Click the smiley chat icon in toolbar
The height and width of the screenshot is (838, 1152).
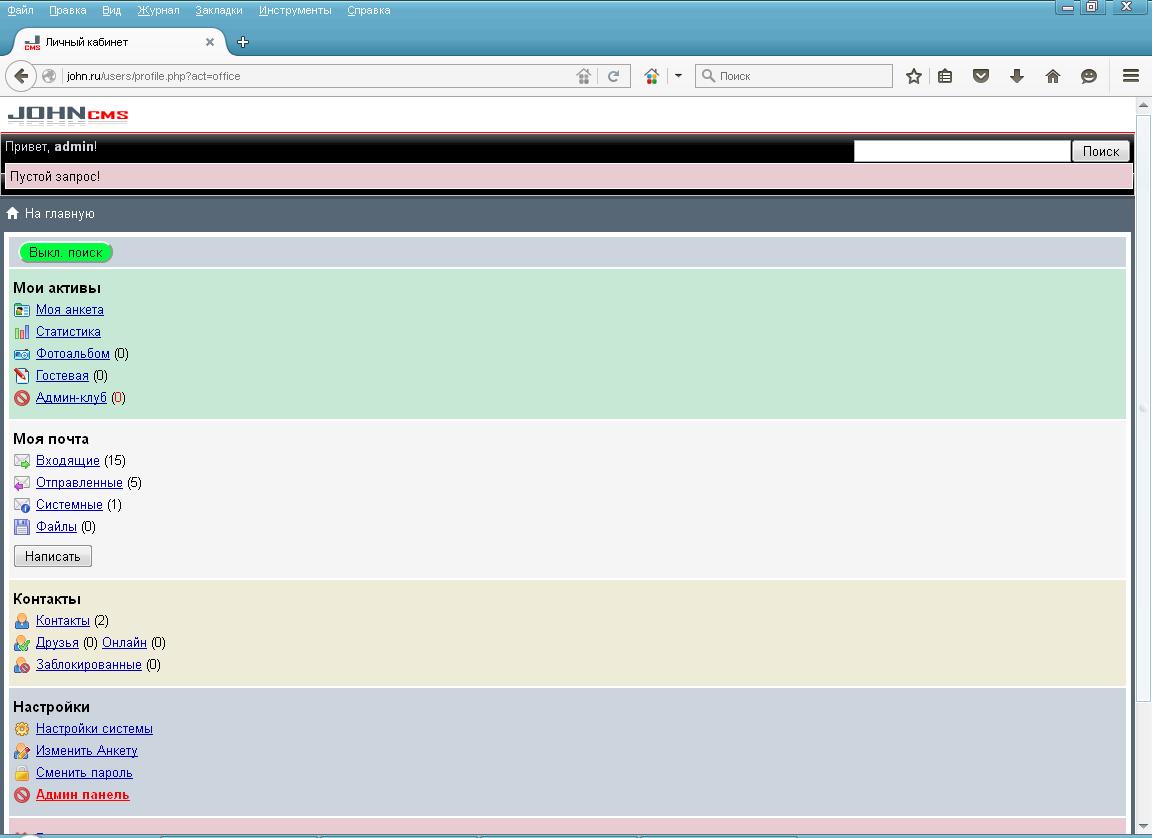click(1089, 76)
